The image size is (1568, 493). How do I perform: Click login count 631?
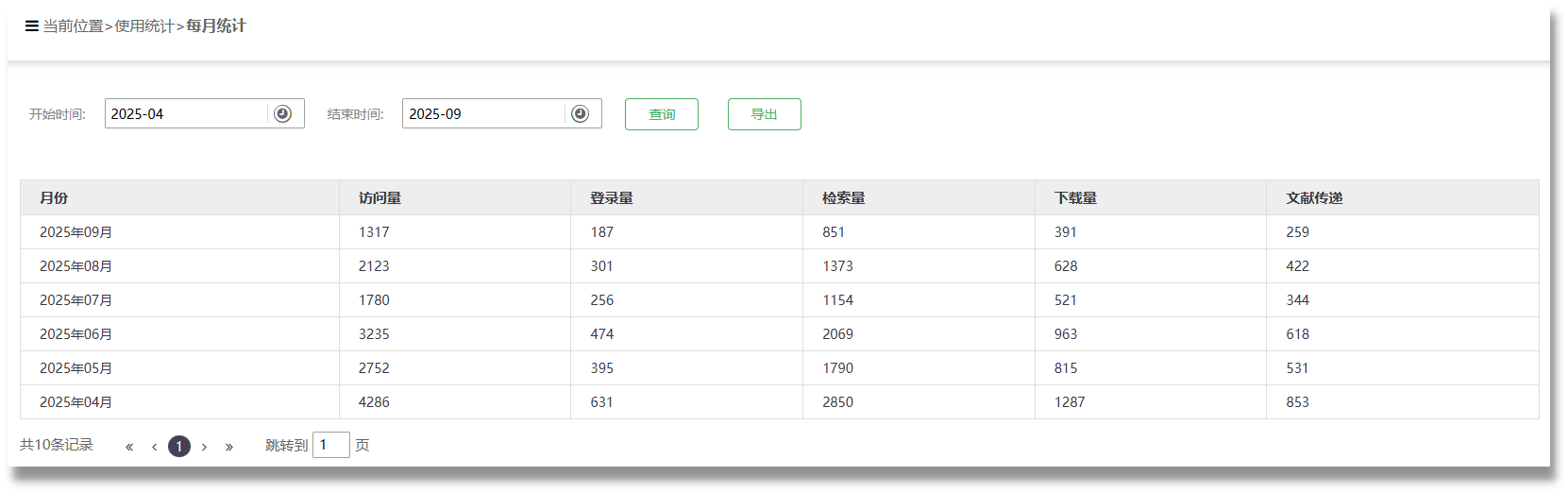pyautogui.click(x=602, y=402)
